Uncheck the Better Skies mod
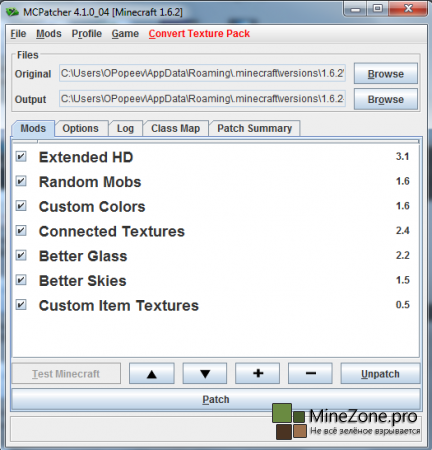 (x=21, y=280)
